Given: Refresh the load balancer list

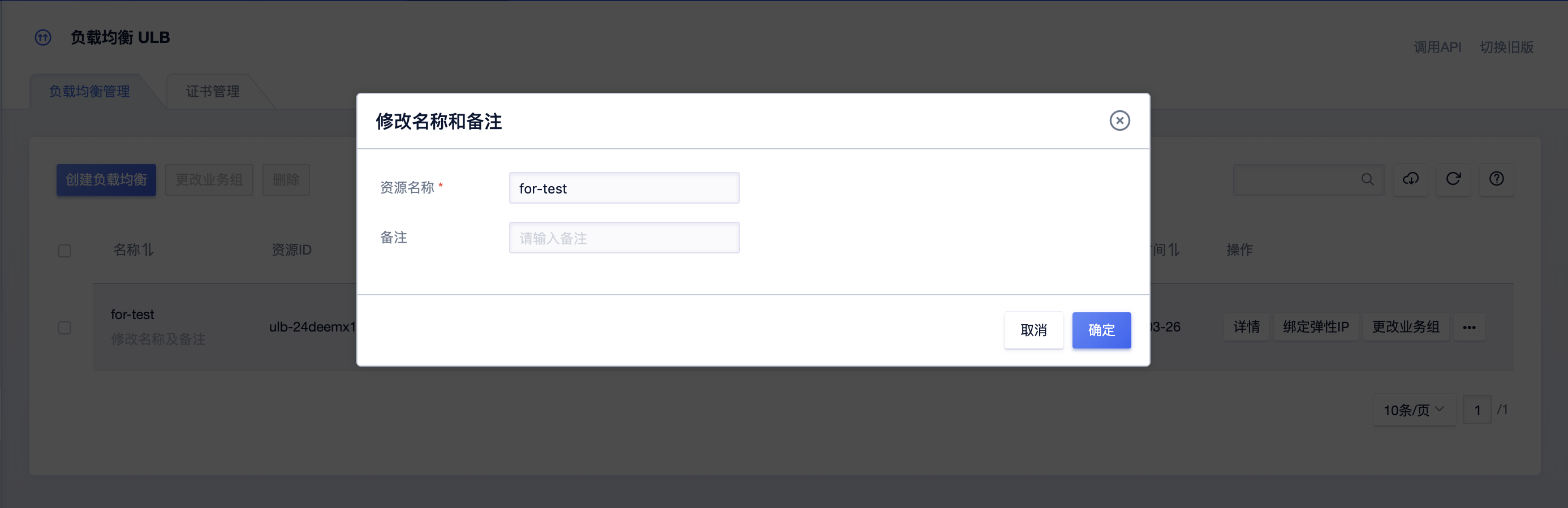Looking at the screenshot, I should (1453, 179).
